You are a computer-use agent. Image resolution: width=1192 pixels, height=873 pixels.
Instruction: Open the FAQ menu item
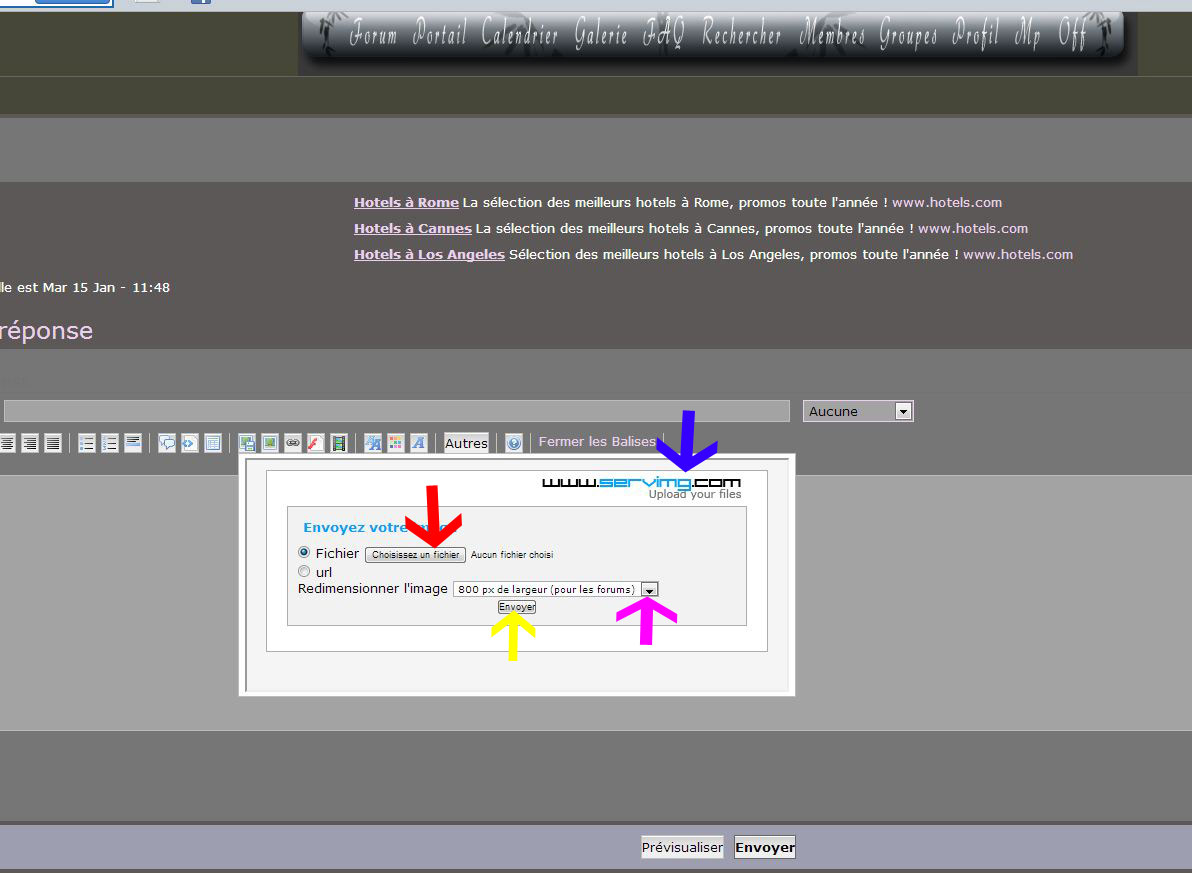tap(664, 34)
